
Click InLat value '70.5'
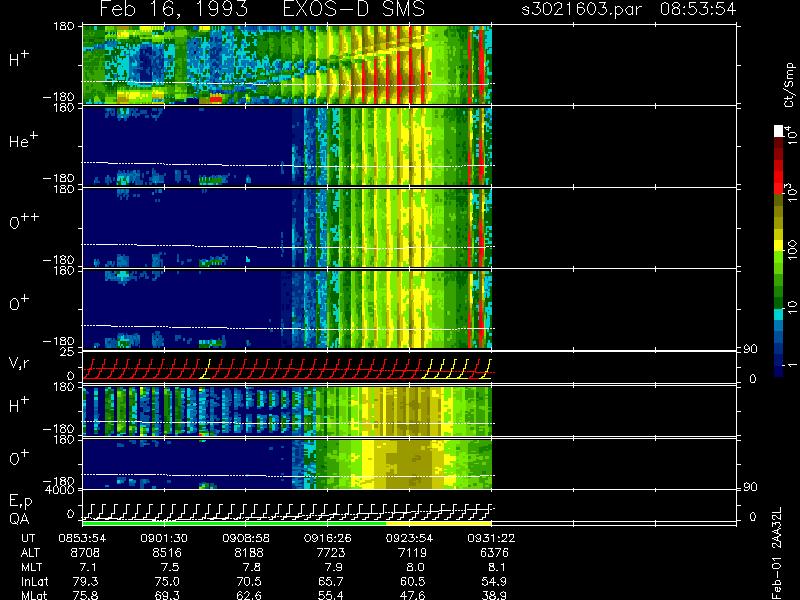coord(249,581)
